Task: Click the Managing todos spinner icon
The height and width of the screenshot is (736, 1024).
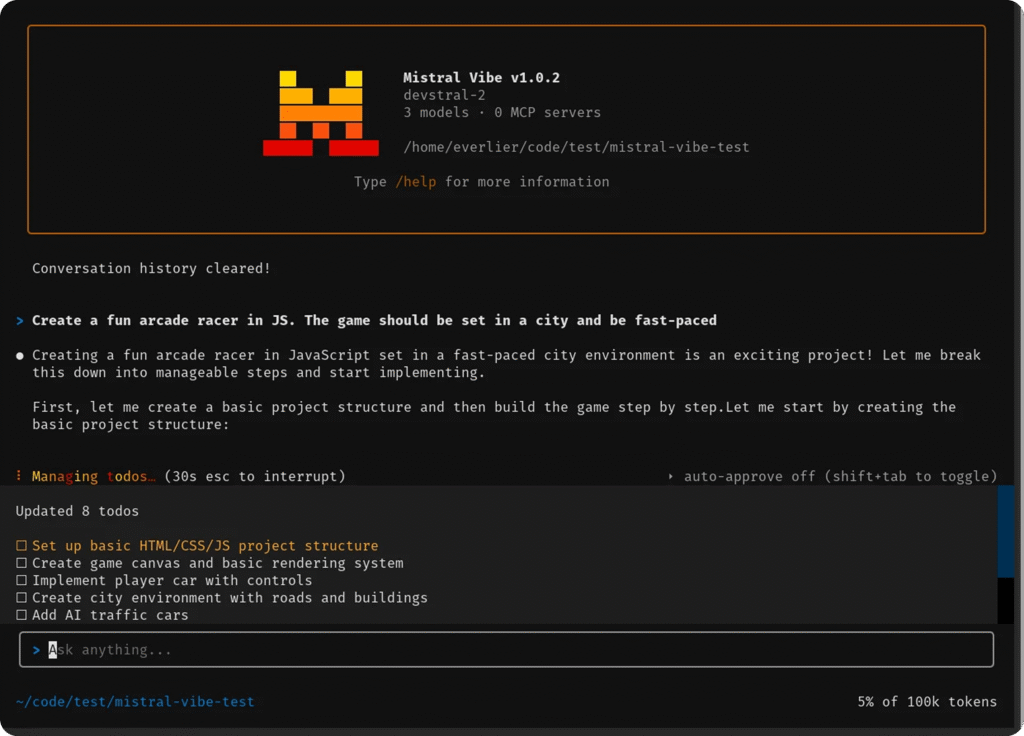Action: (18, 475)
